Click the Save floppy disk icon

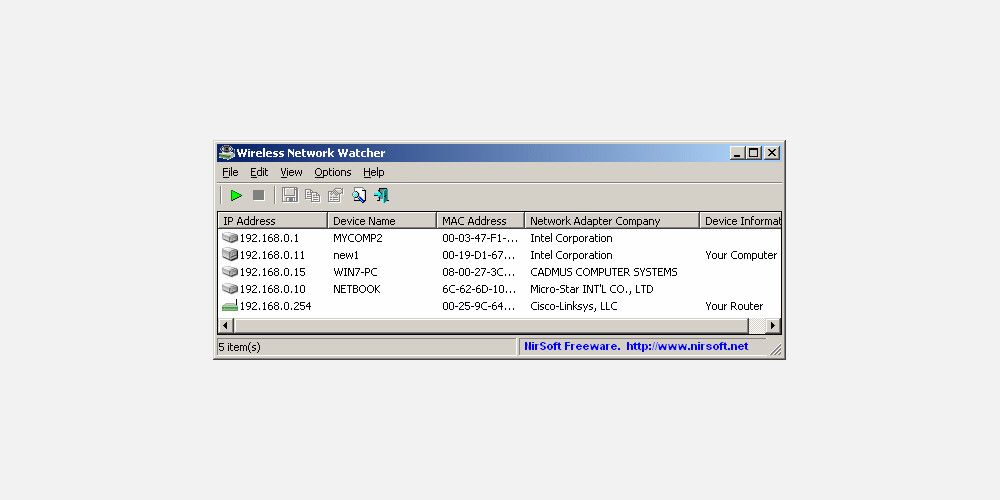[x=290, y=195]
